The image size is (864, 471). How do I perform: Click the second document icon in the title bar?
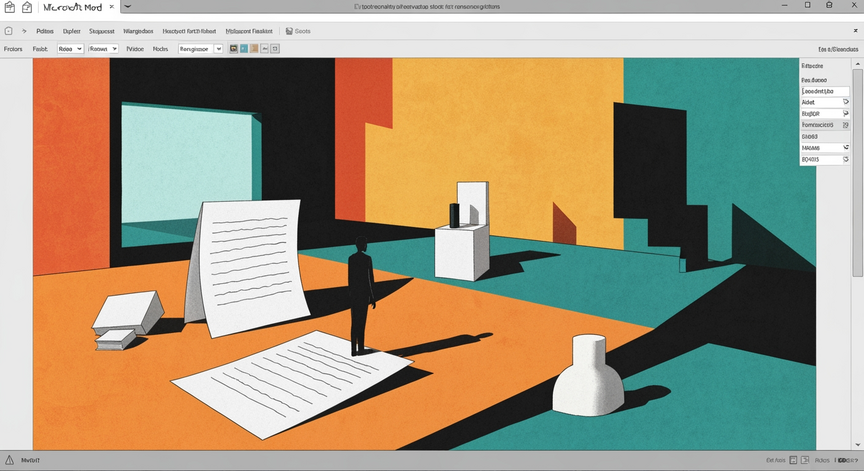pyautogui.click(x=26, y=7)
